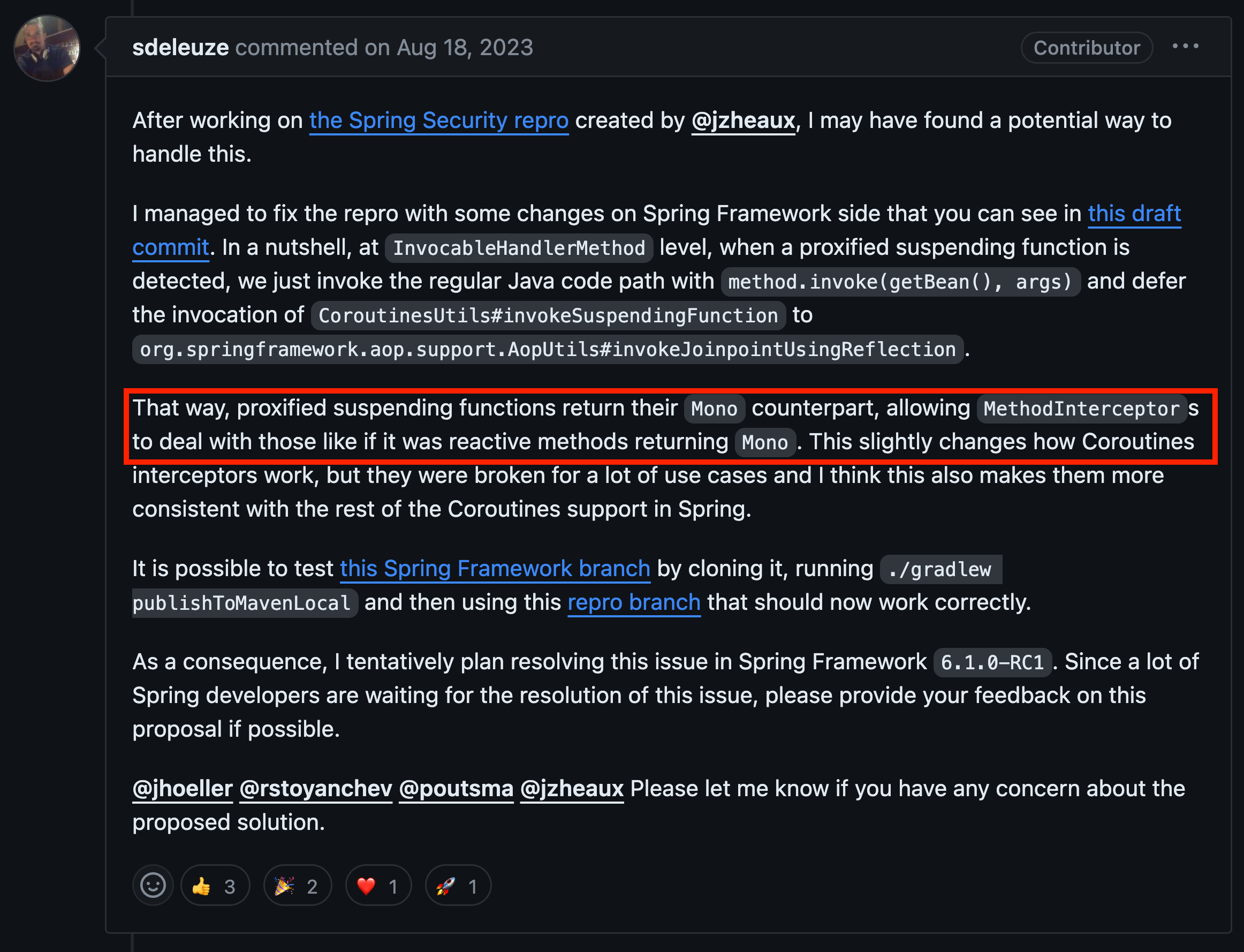Image resolution: width=1244 pixels, height=952 pixels.
Task: Toggle the thumbs up reaction
Action: pyautogui.click(x=215, y=885)
